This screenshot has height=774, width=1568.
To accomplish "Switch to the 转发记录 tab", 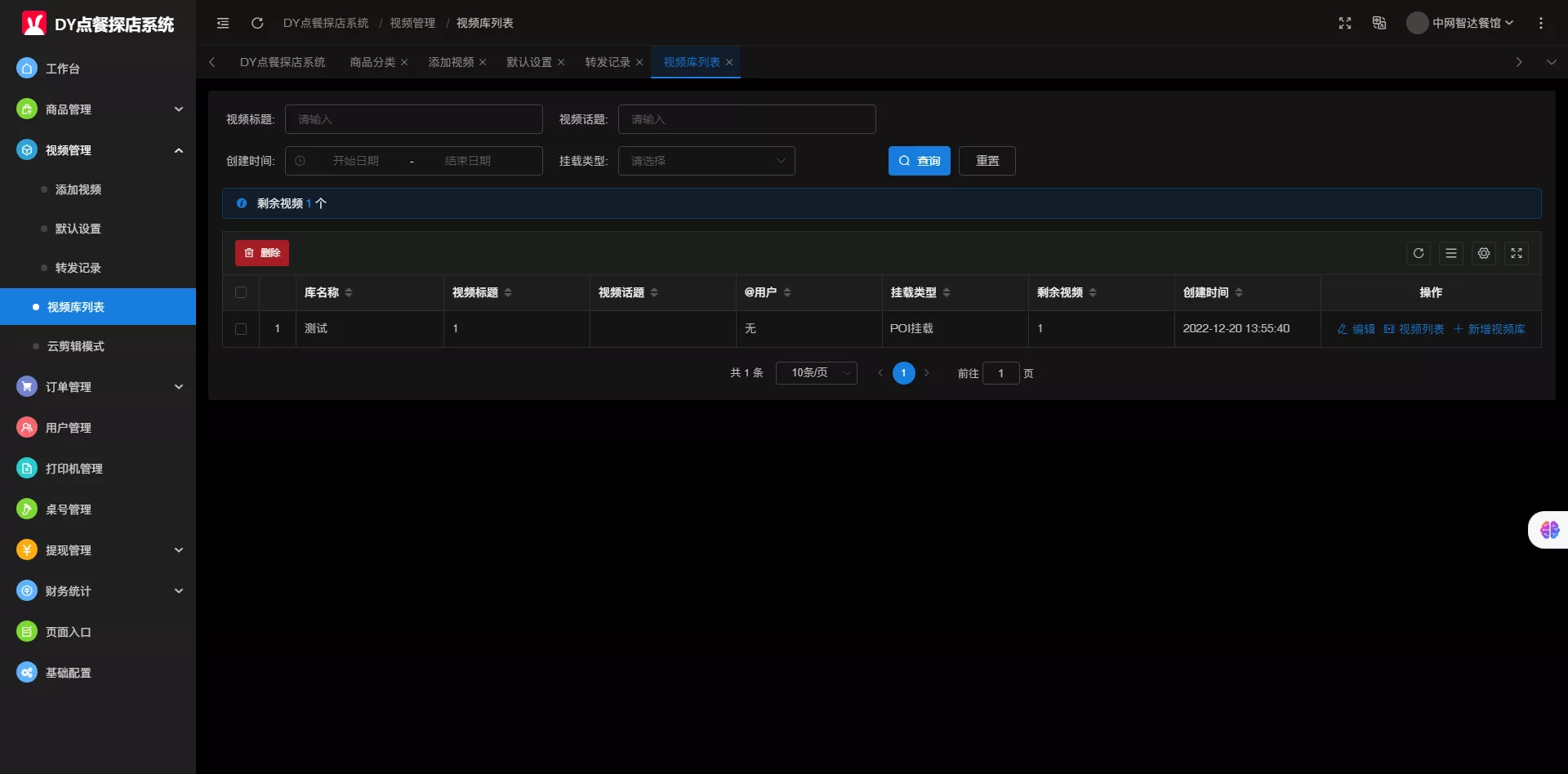I will pos(608,62).
